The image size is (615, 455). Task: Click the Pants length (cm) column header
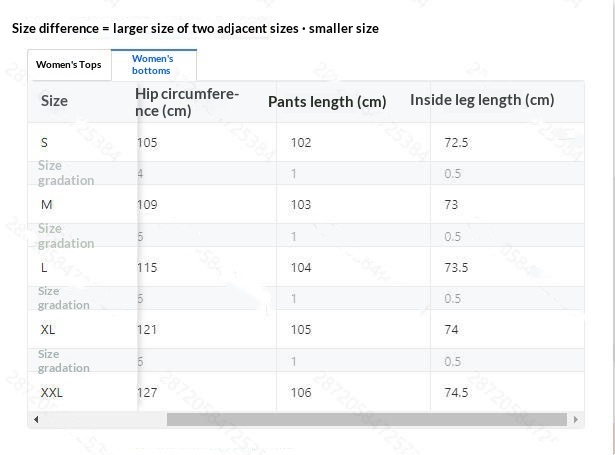326,102
